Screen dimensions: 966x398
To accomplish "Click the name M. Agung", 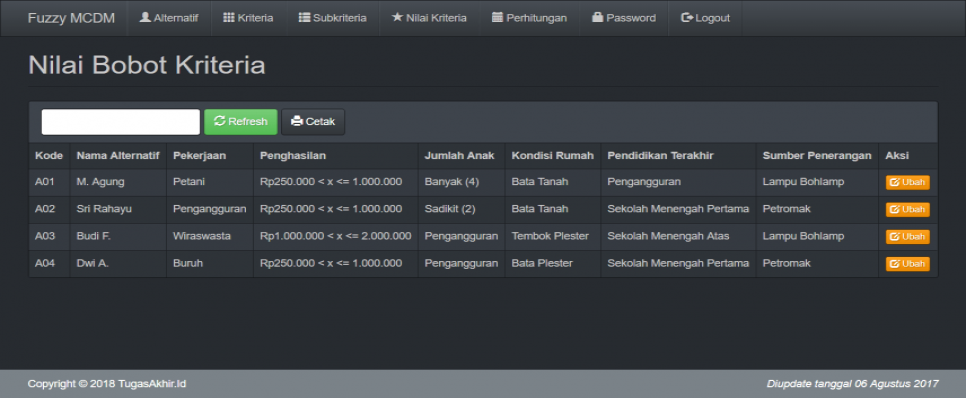I will (x=100, y=182).
